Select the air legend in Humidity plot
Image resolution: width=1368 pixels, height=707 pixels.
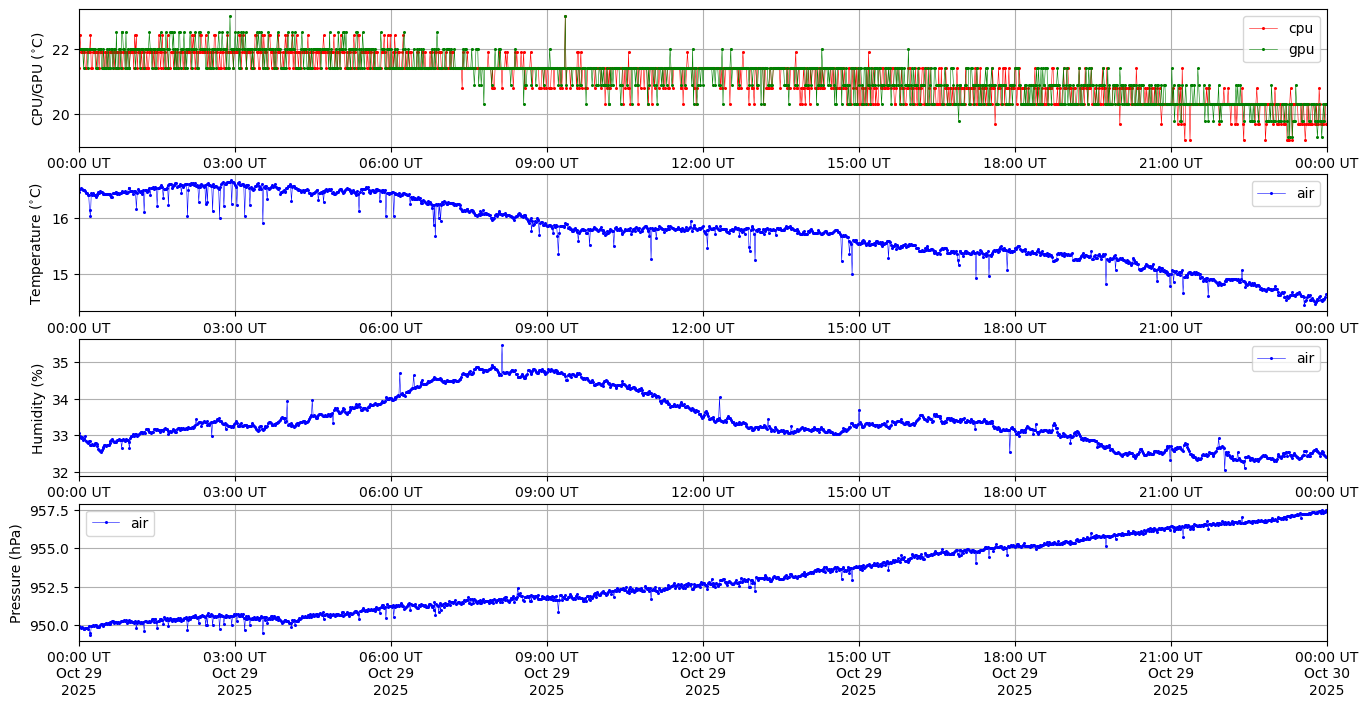(x=1305, y=358)
